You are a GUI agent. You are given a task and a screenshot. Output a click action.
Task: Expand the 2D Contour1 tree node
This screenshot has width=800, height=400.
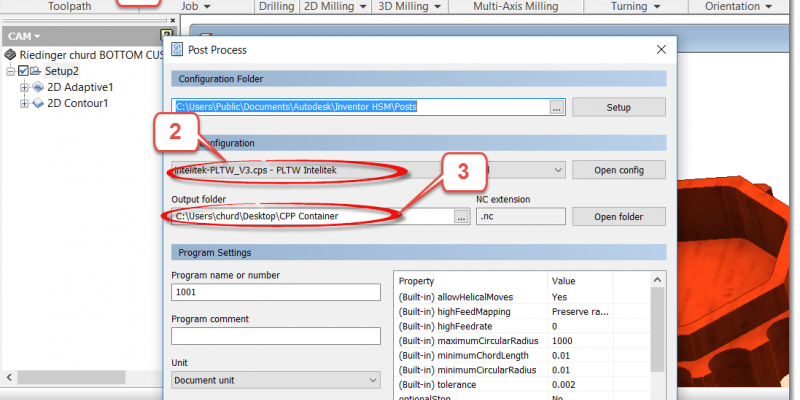click(24, 103)
